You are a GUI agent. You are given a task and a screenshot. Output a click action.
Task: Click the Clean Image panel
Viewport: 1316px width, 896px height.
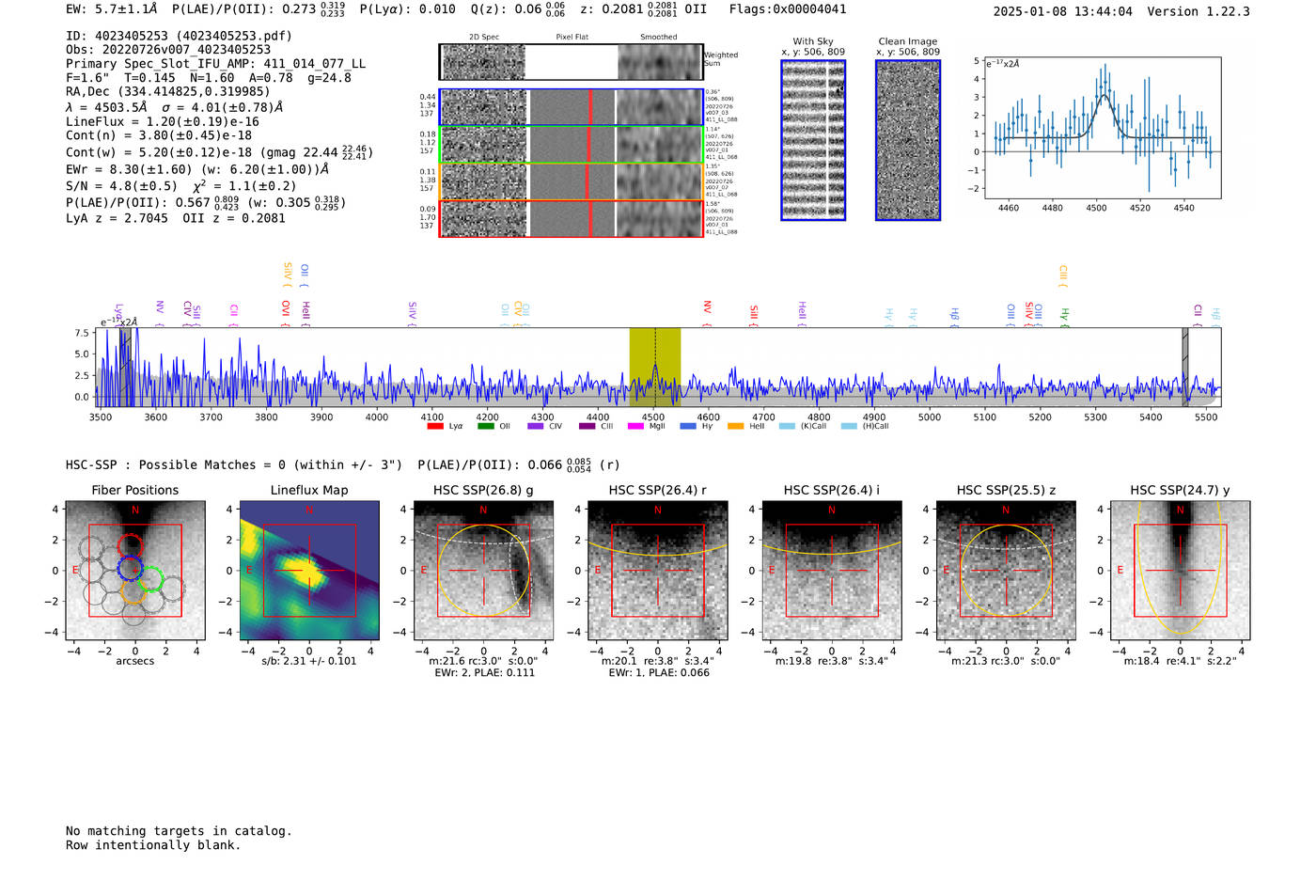pyautogui.click(x=908, y=140)
